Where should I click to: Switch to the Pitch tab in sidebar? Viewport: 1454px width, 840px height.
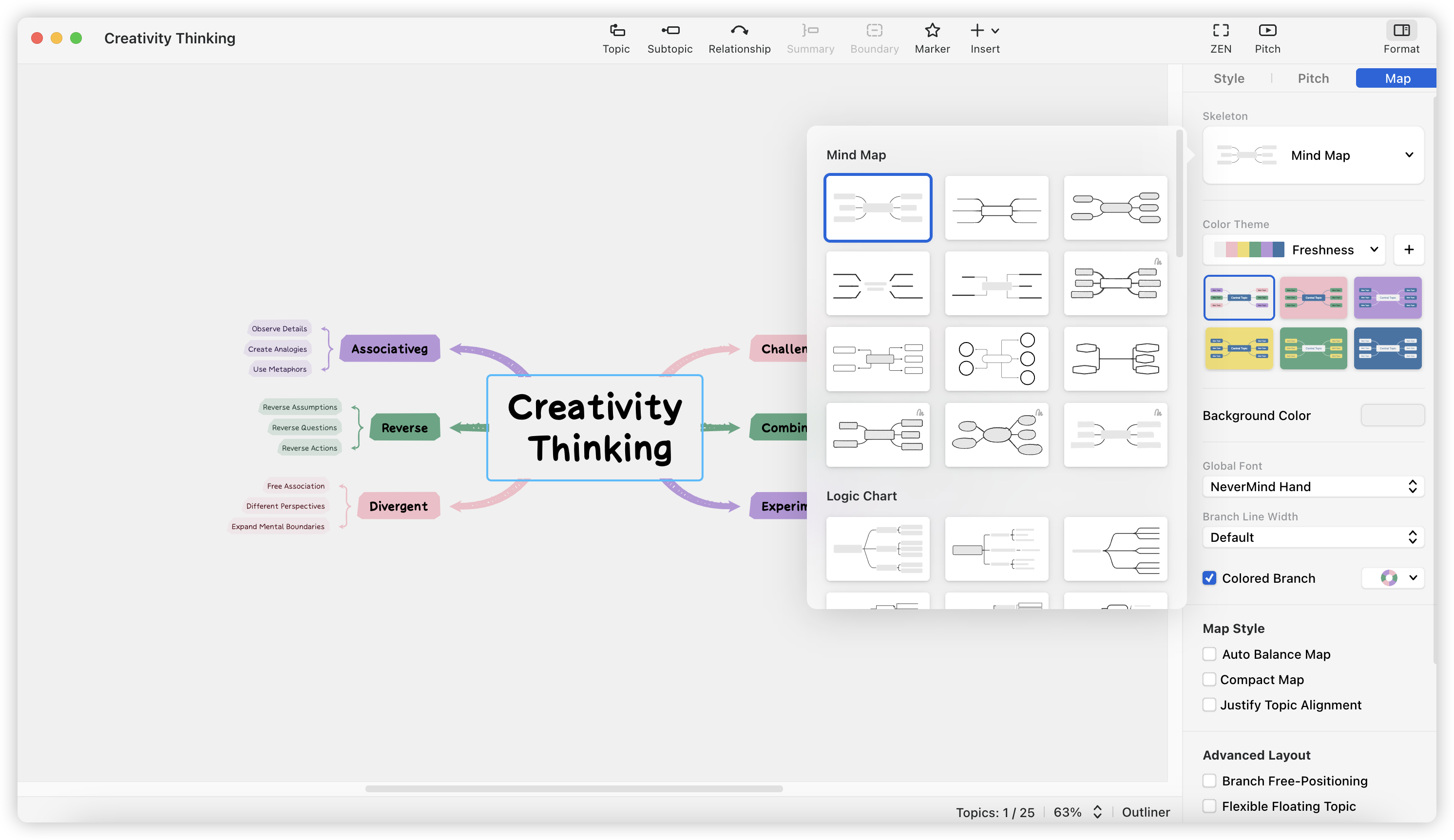tap(1313, 78)
